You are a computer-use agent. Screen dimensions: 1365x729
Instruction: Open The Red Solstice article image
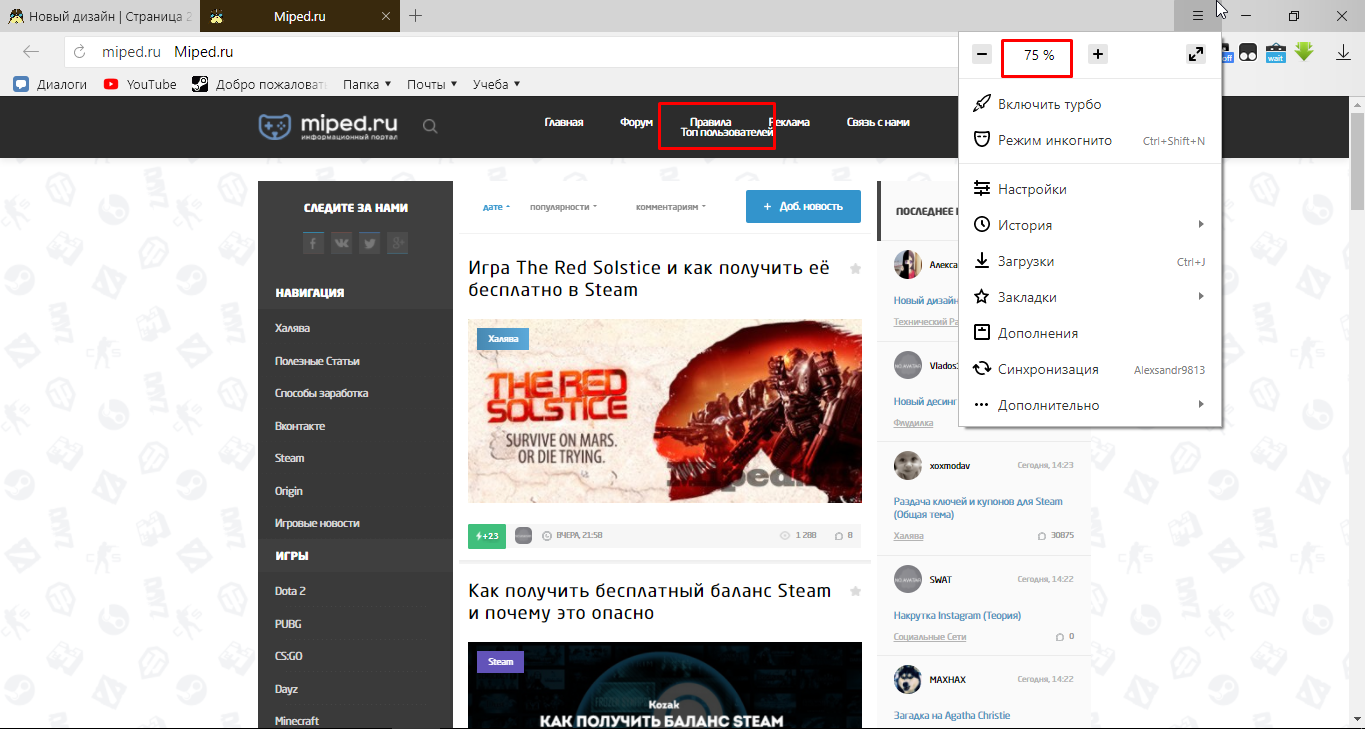click(665, 411)
